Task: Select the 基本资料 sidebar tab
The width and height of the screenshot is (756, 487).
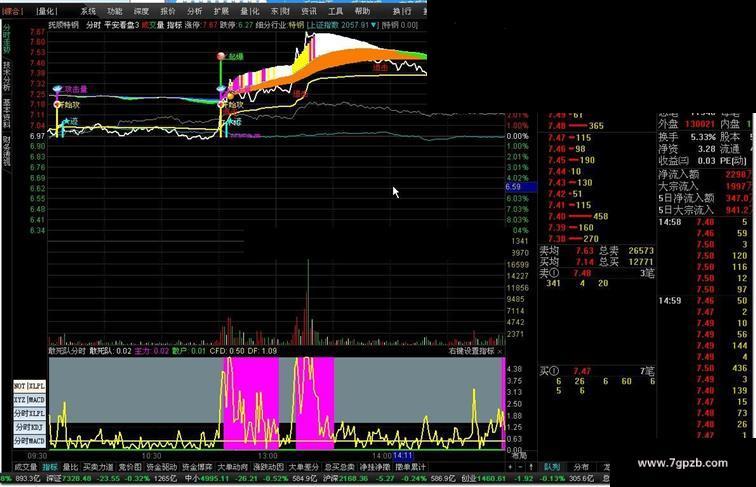Action: [x=6, y=113]
